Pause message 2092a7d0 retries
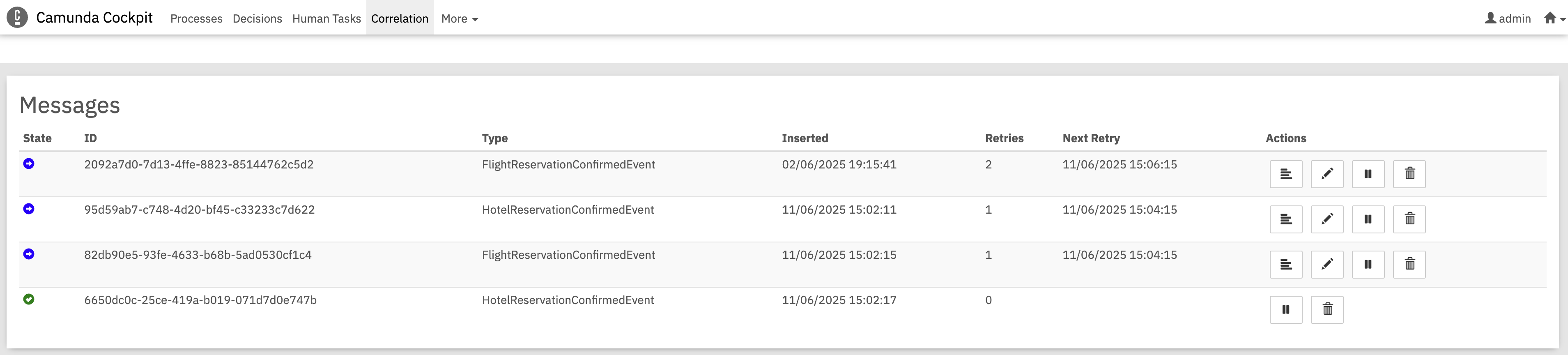 point(1368,173)
